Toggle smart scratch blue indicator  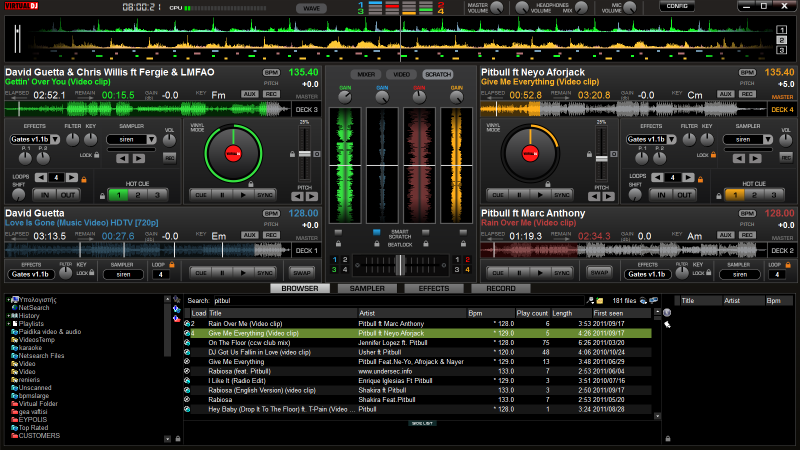[377, 232]
